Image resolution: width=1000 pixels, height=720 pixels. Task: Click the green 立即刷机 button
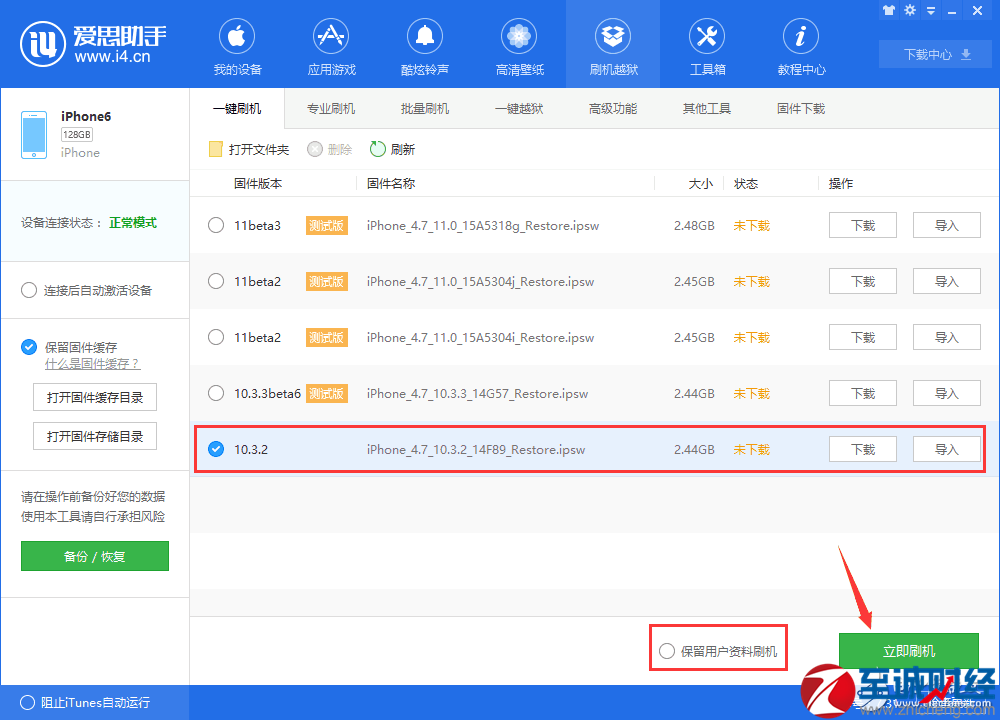(x=908, y=649)
